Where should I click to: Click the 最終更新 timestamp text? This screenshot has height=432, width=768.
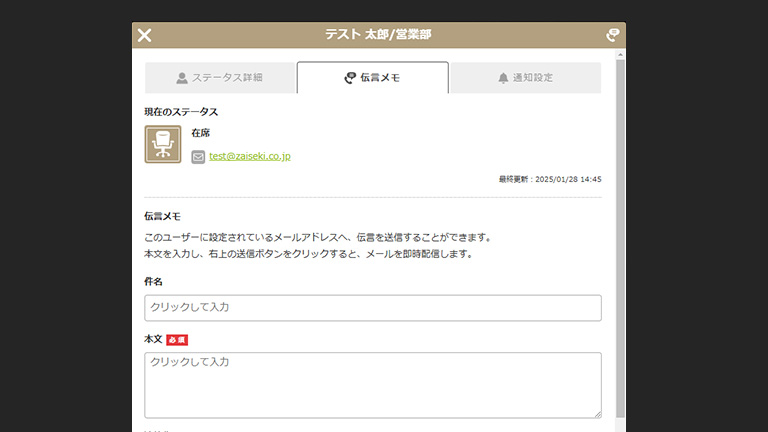point(549,180)
